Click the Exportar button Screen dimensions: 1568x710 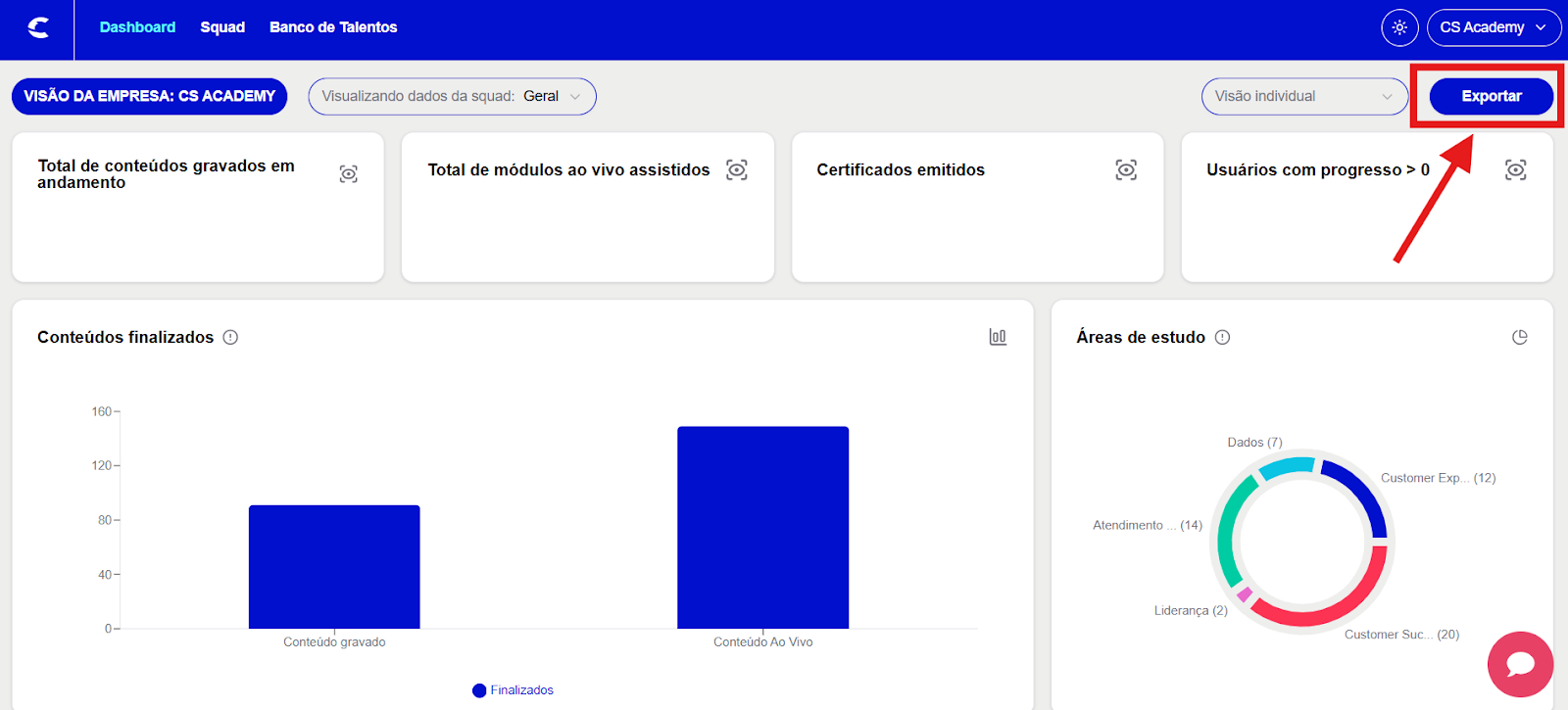tap(1492, 96)
